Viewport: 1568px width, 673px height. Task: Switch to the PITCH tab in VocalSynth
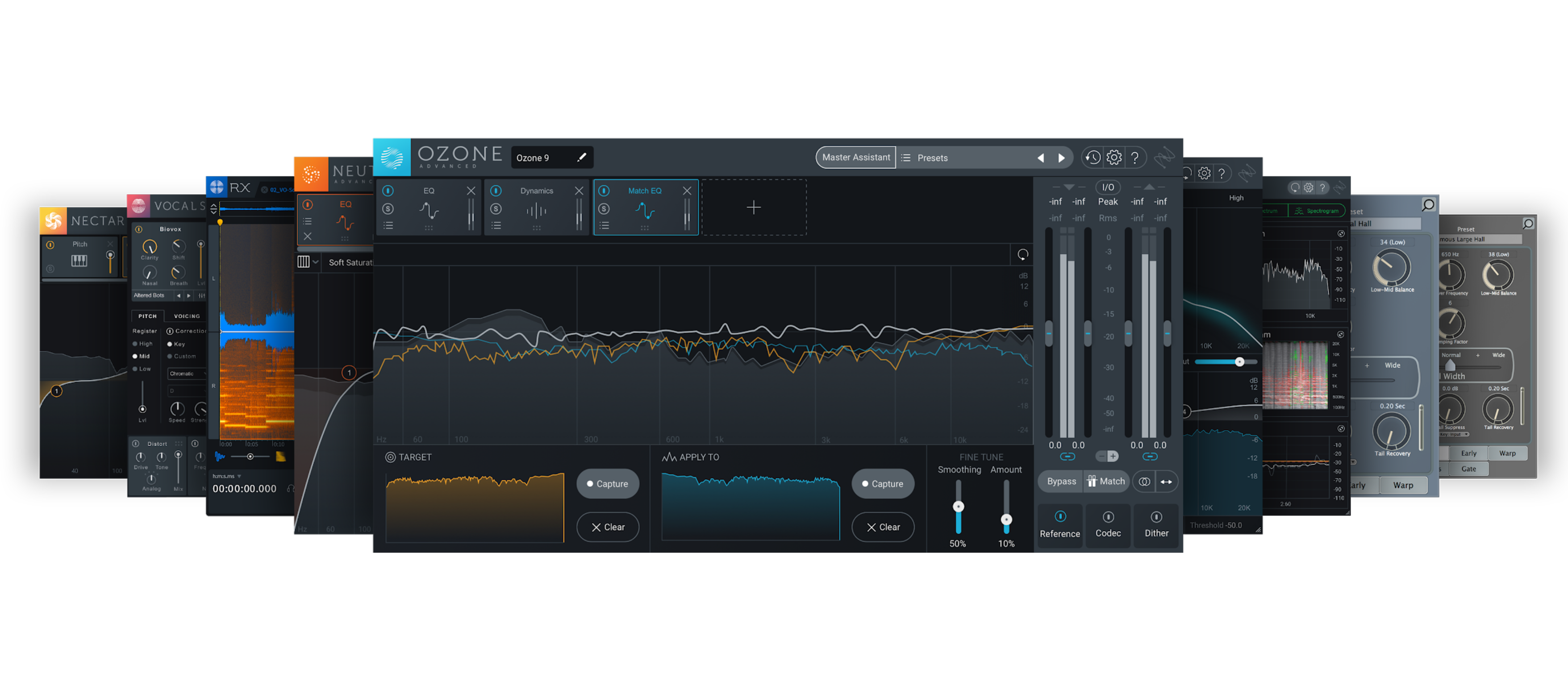[x=147, y=316]
